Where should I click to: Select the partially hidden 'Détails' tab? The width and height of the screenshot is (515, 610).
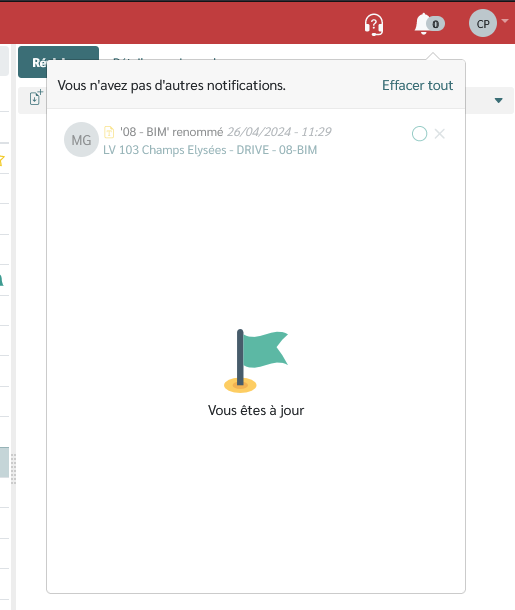(126, 59)
